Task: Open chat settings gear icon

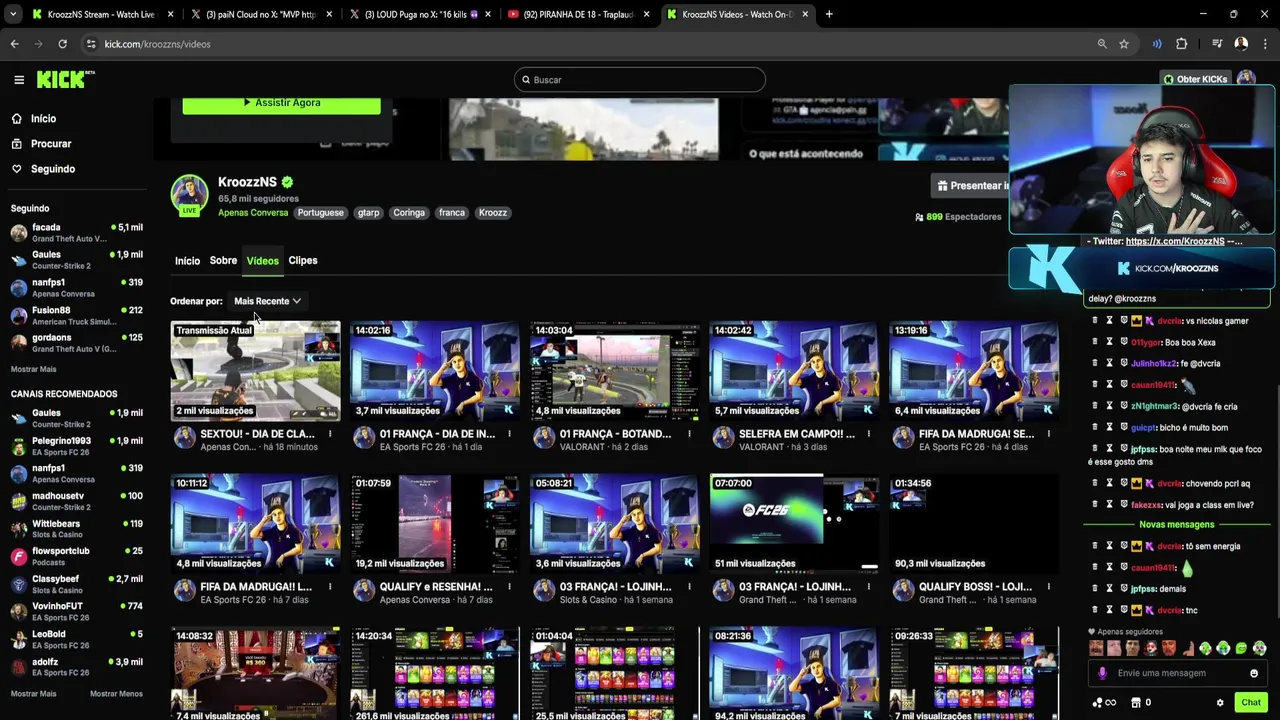Action: click(1220, 703)
